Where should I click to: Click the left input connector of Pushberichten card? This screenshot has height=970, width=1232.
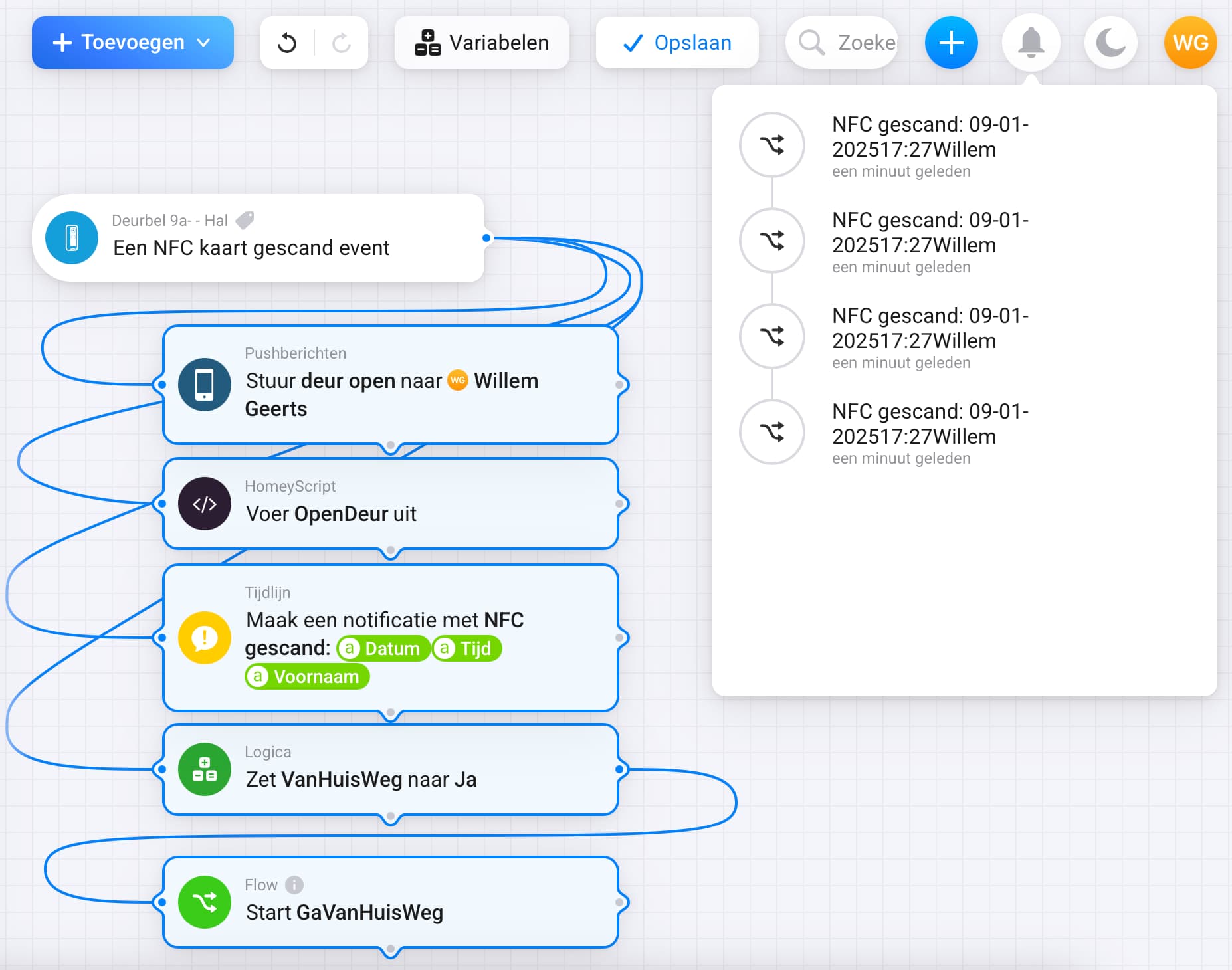click(x=161, y=384)
